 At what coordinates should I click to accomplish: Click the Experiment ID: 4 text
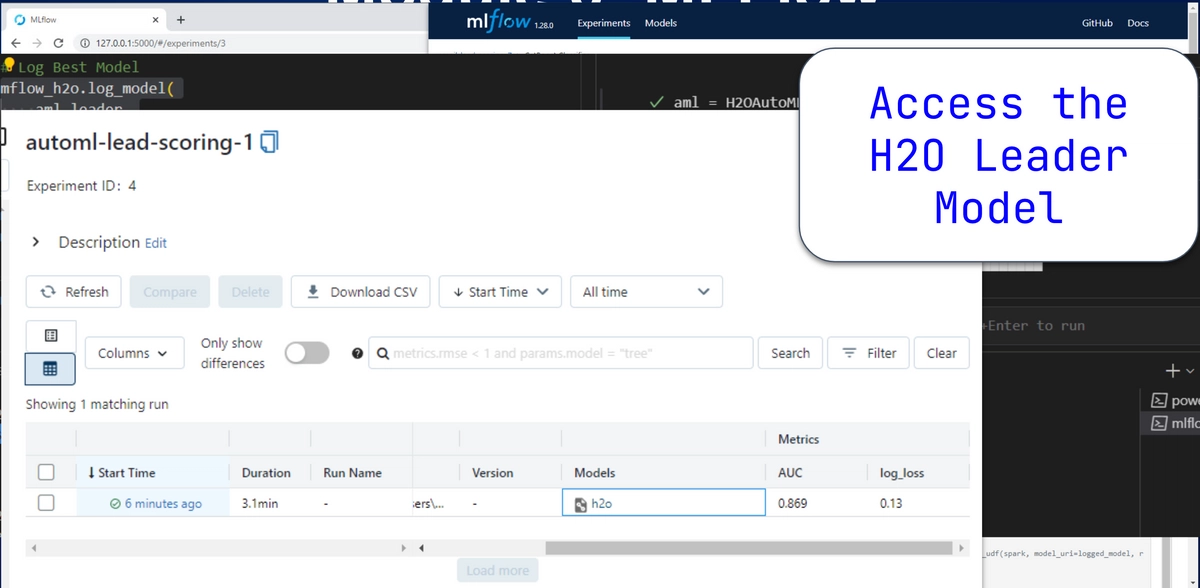(81, 186)
